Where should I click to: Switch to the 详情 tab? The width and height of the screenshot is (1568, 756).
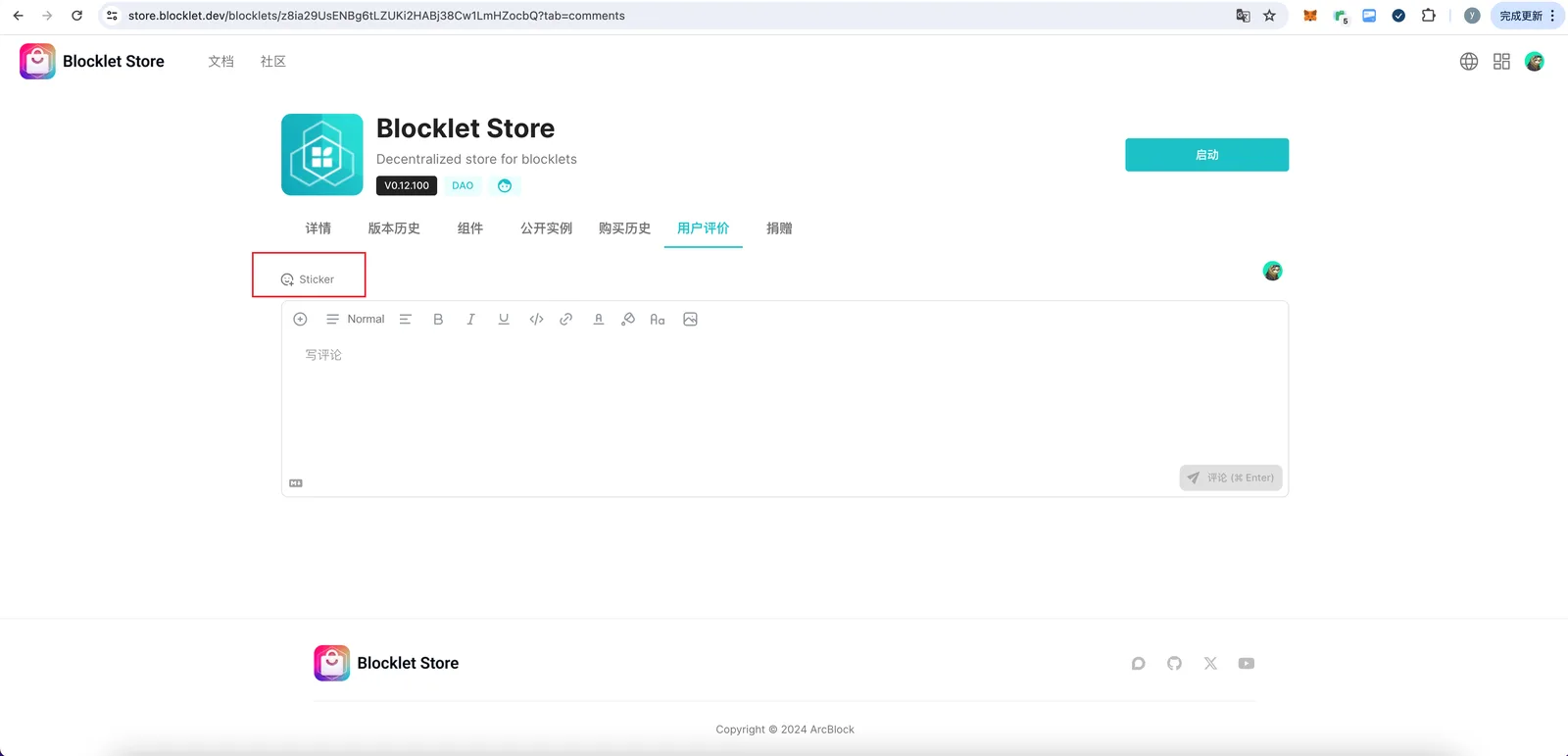318,228
